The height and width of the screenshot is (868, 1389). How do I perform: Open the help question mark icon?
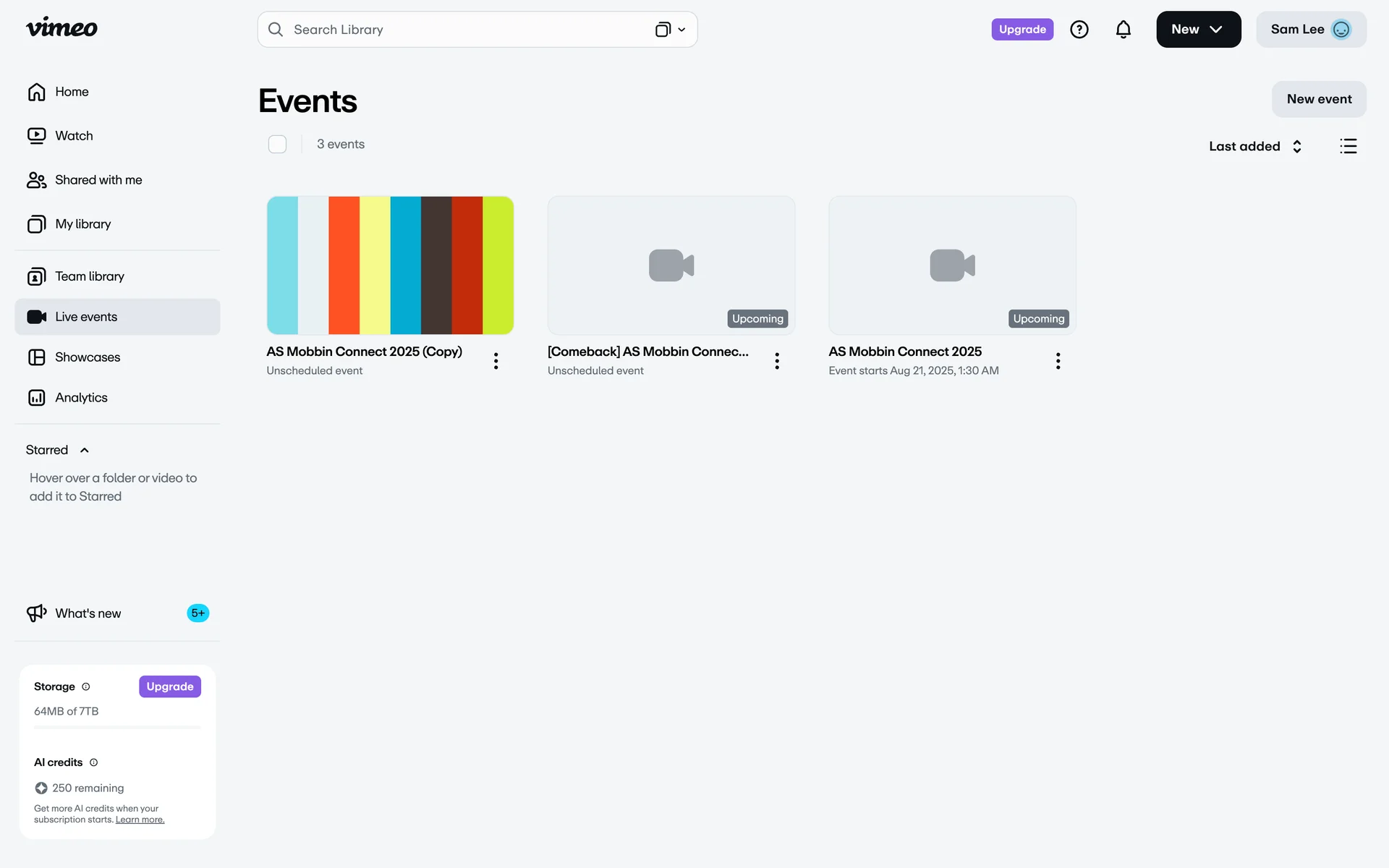pos(1079,30)
